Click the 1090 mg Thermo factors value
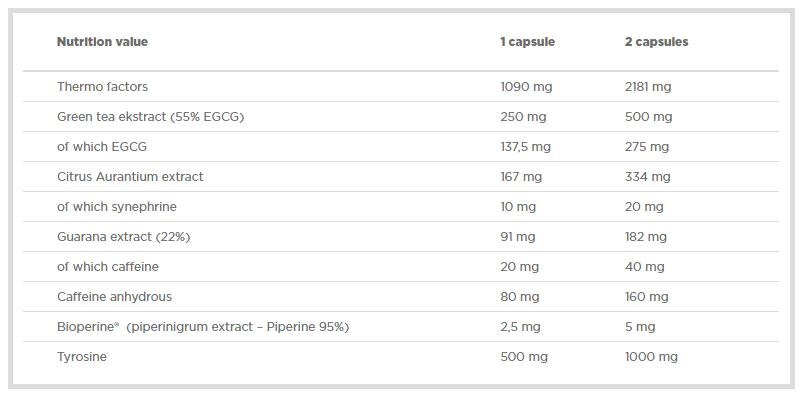804x399 pixels. click(527, 87)
